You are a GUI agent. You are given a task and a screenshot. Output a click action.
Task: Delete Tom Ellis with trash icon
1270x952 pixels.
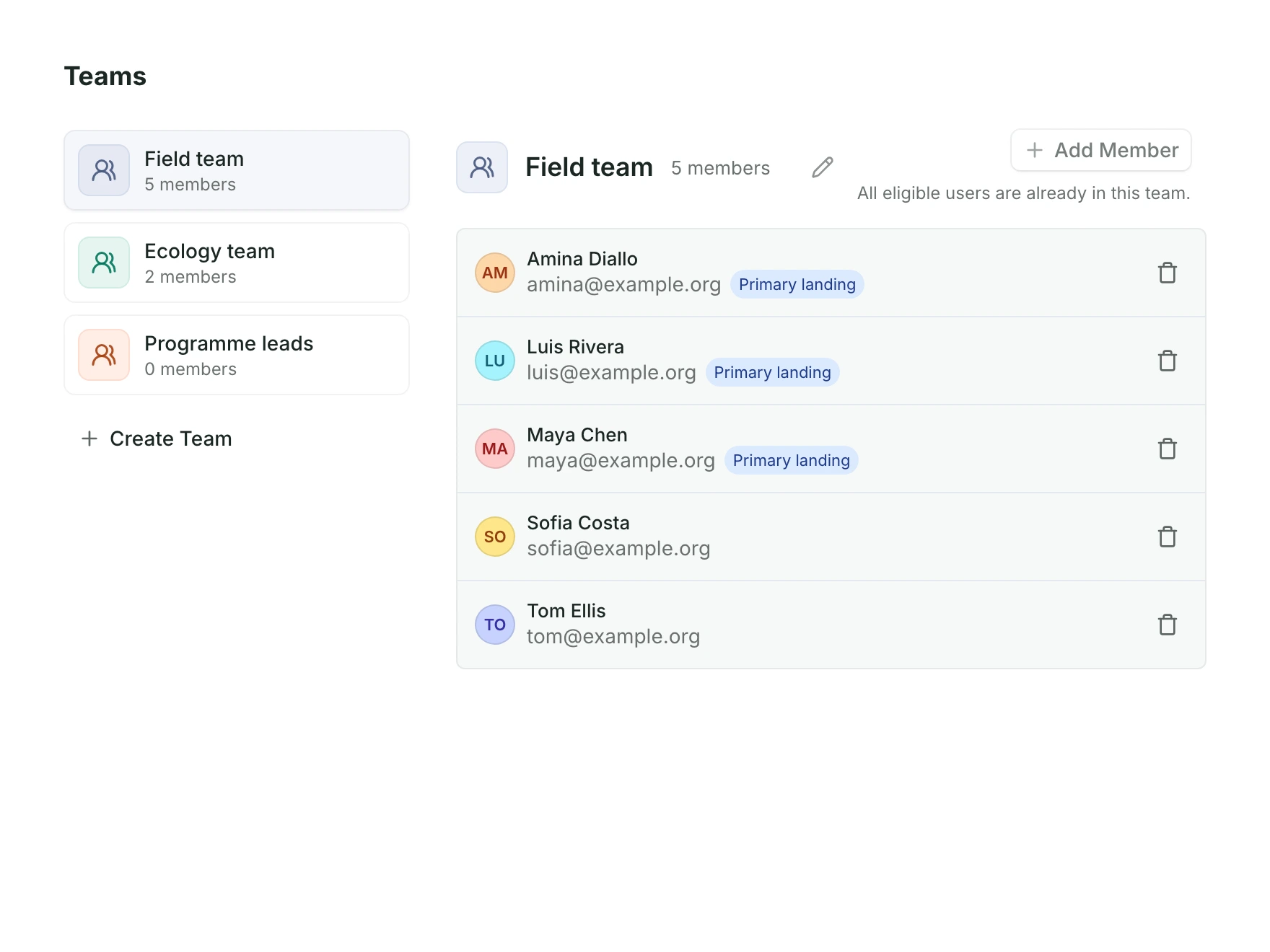[x=1167, y=625]
